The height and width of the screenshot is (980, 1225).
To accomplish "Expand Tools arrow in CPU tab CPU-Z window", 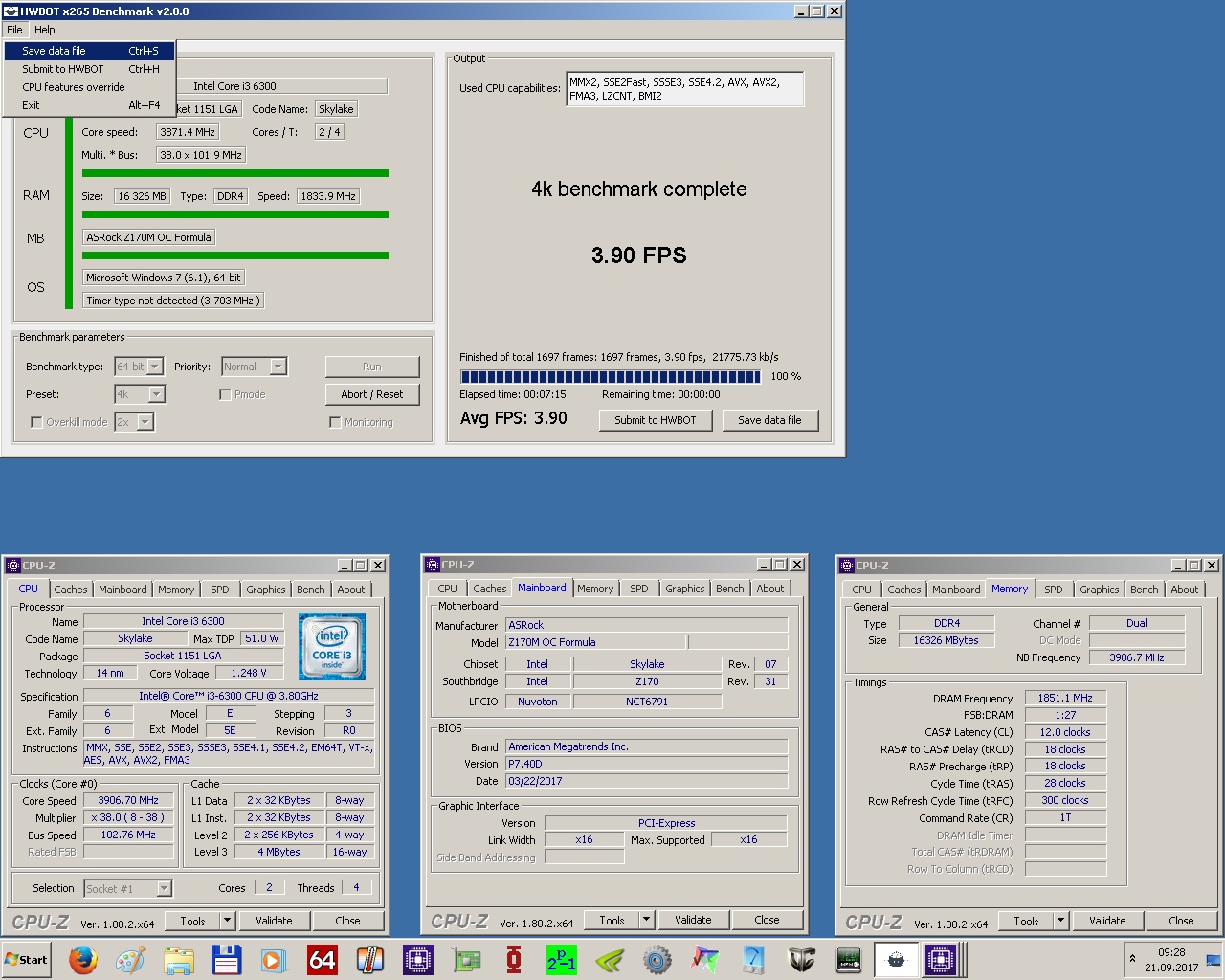I will pos(227,921).
